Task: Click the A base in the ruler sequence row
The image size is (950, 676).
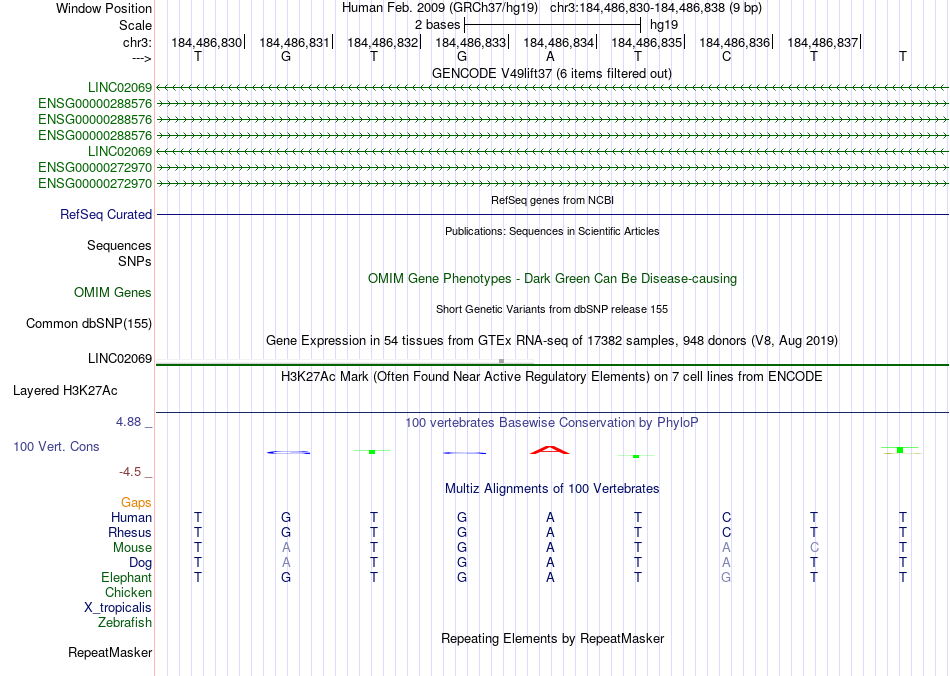Action: point(550,56)
